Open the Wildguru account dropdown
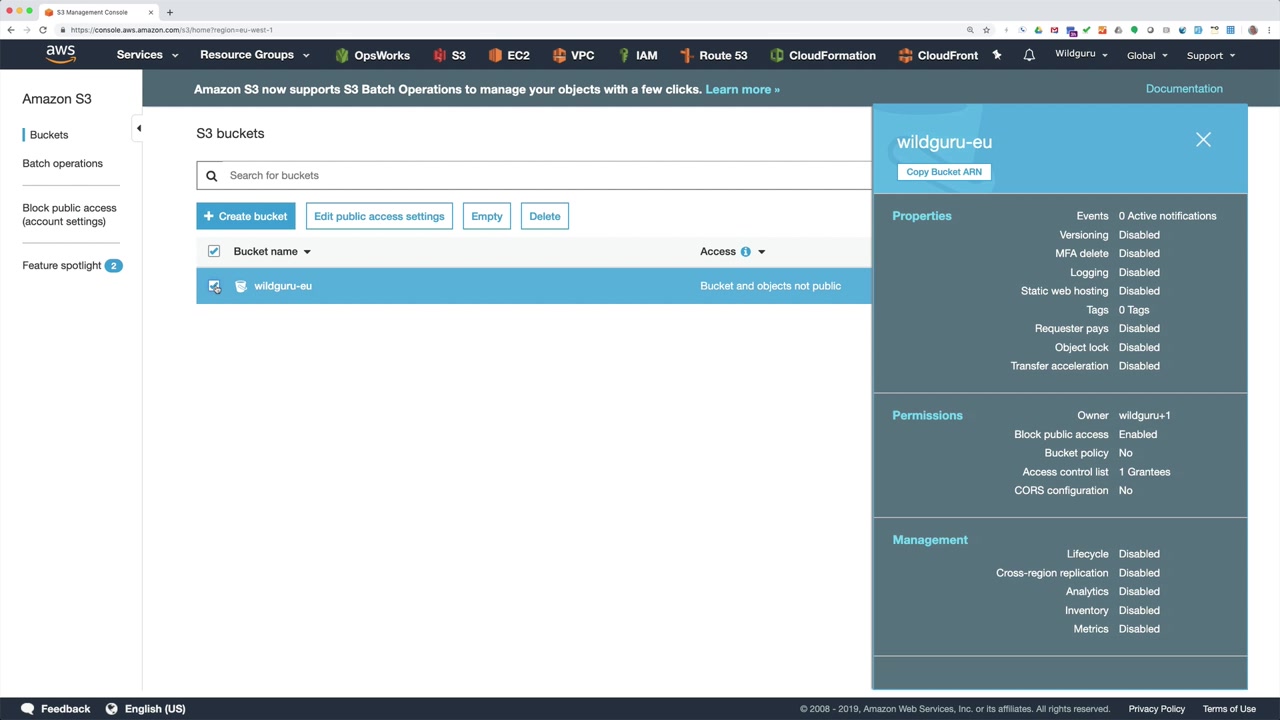The image size is (1280, 720). click(1081, 54)
